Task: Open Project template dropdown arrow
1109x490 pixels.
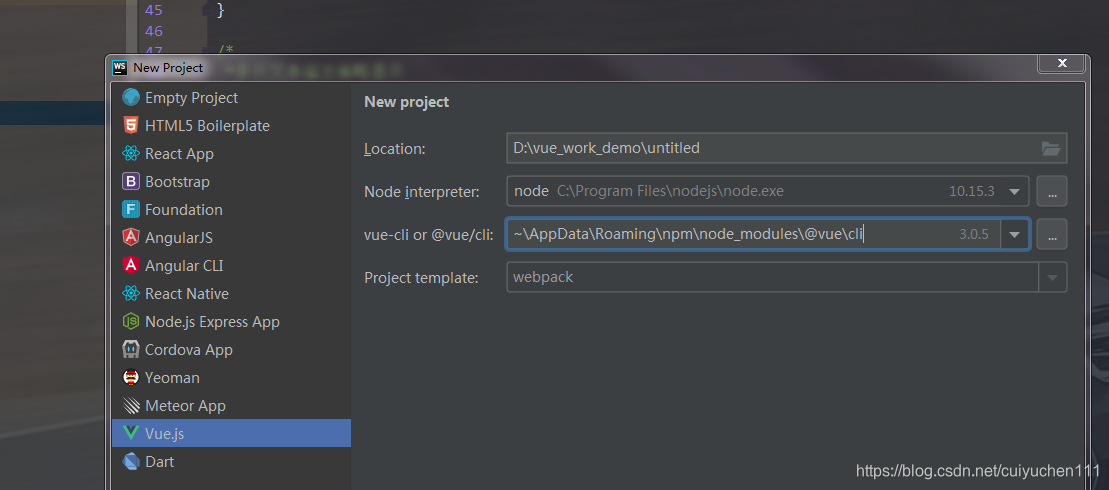Action: [x=1052, y=277]
